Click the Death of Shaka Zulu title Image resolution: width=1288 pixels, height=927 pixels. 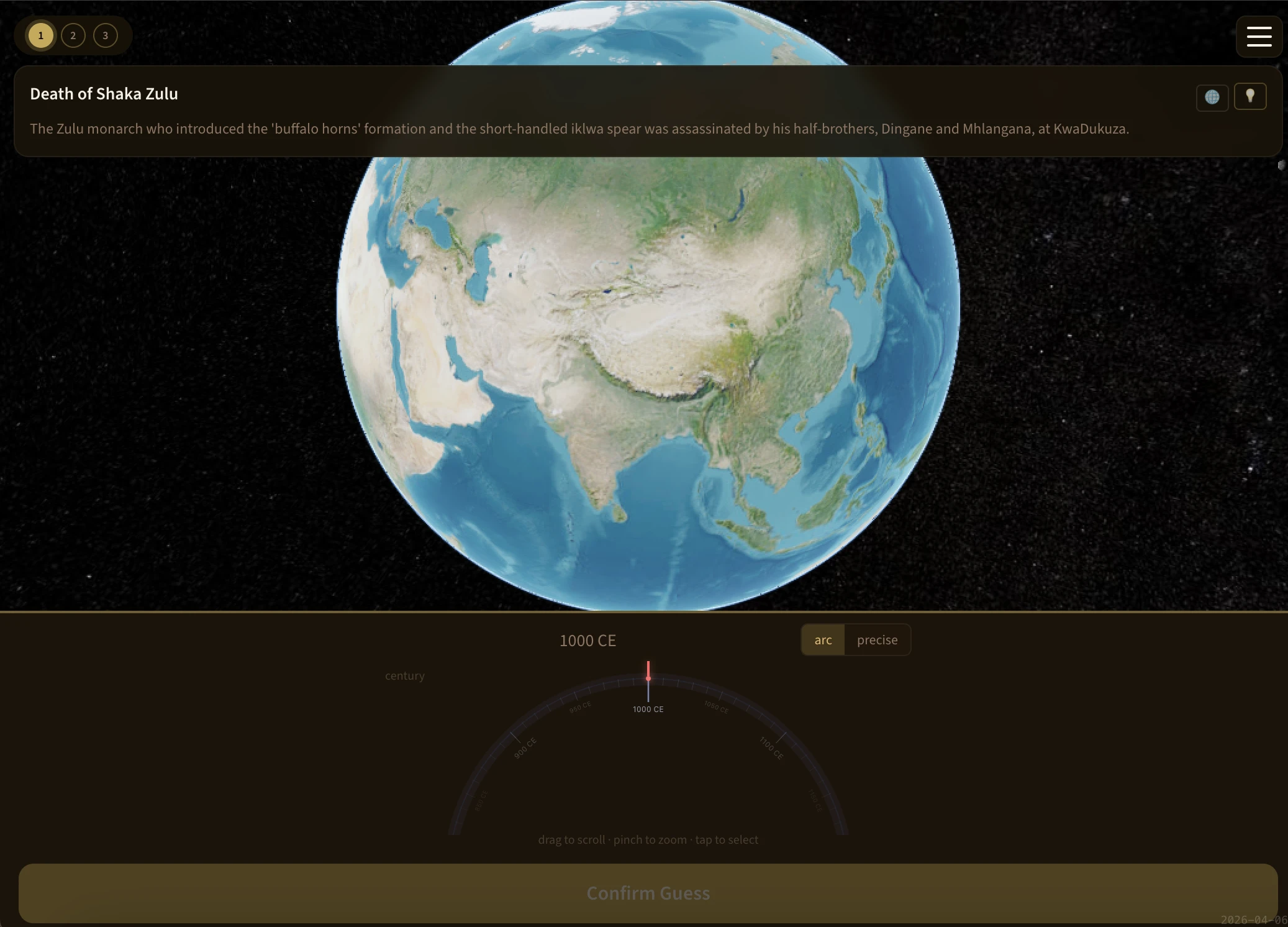pyautogui.click(x=104, y=94)
